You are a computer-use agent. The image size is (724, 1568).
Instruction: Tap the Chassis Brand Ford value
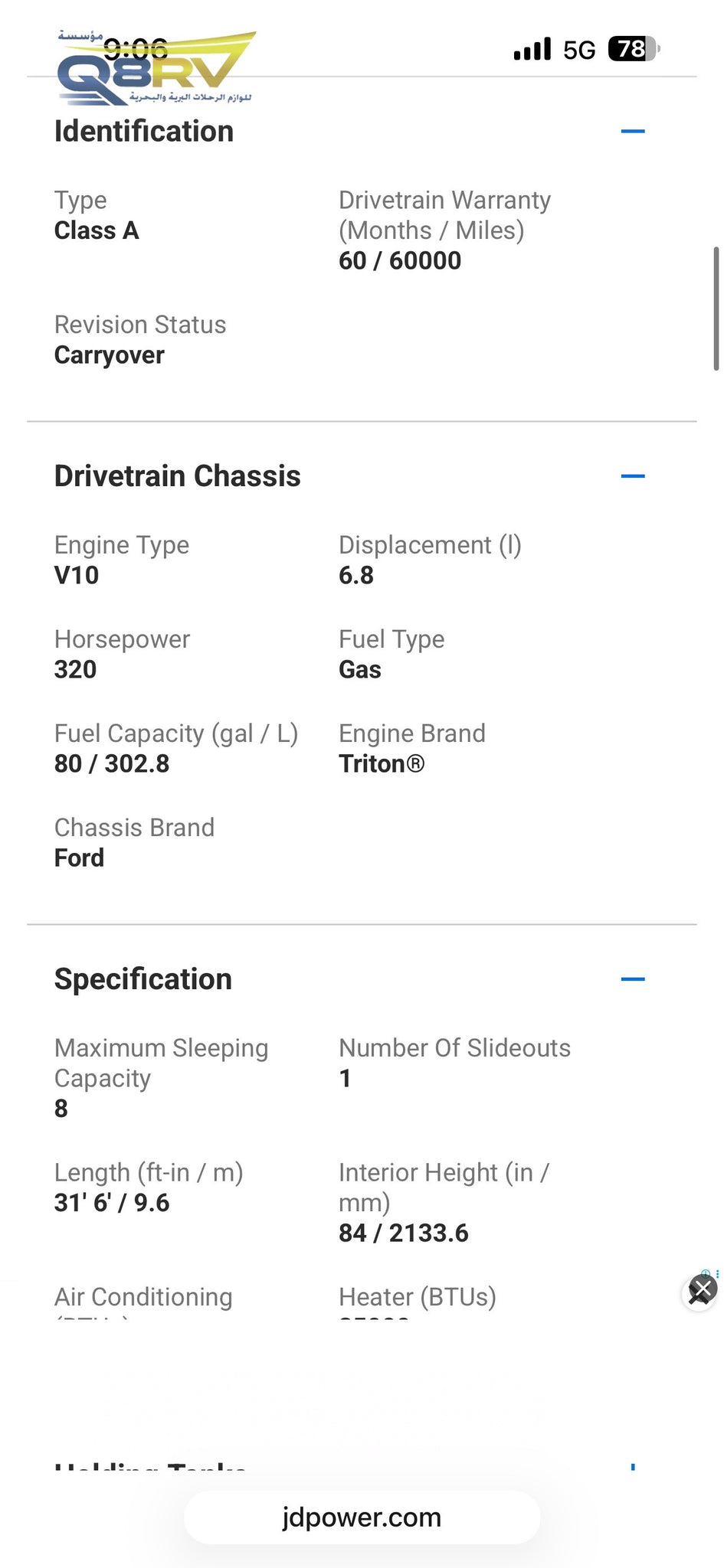[x=80, y=857]
